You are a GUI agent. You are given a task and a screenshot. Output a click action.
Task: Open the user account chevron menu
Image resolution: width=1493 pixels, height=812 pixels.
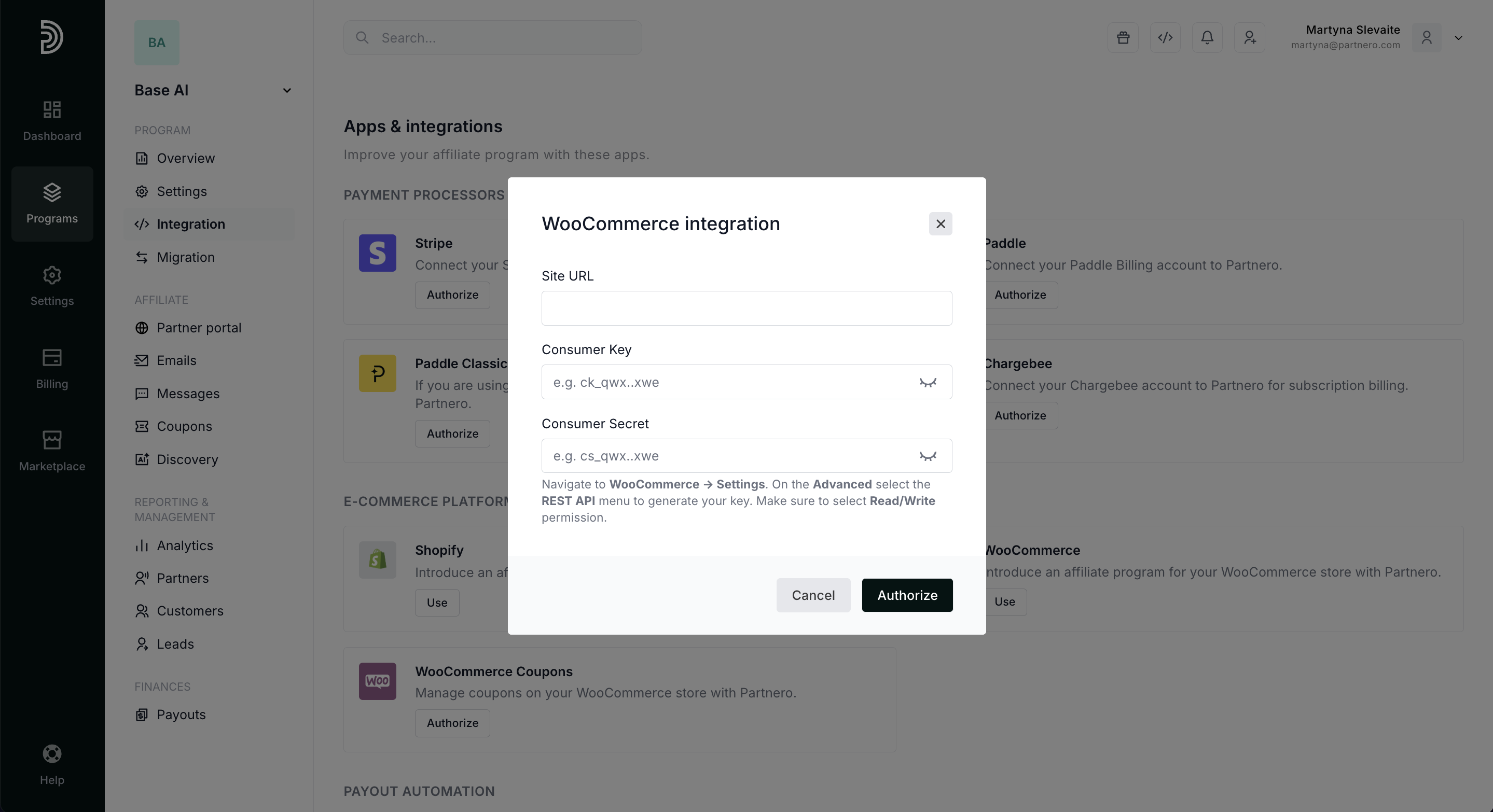coord(1458,38)
